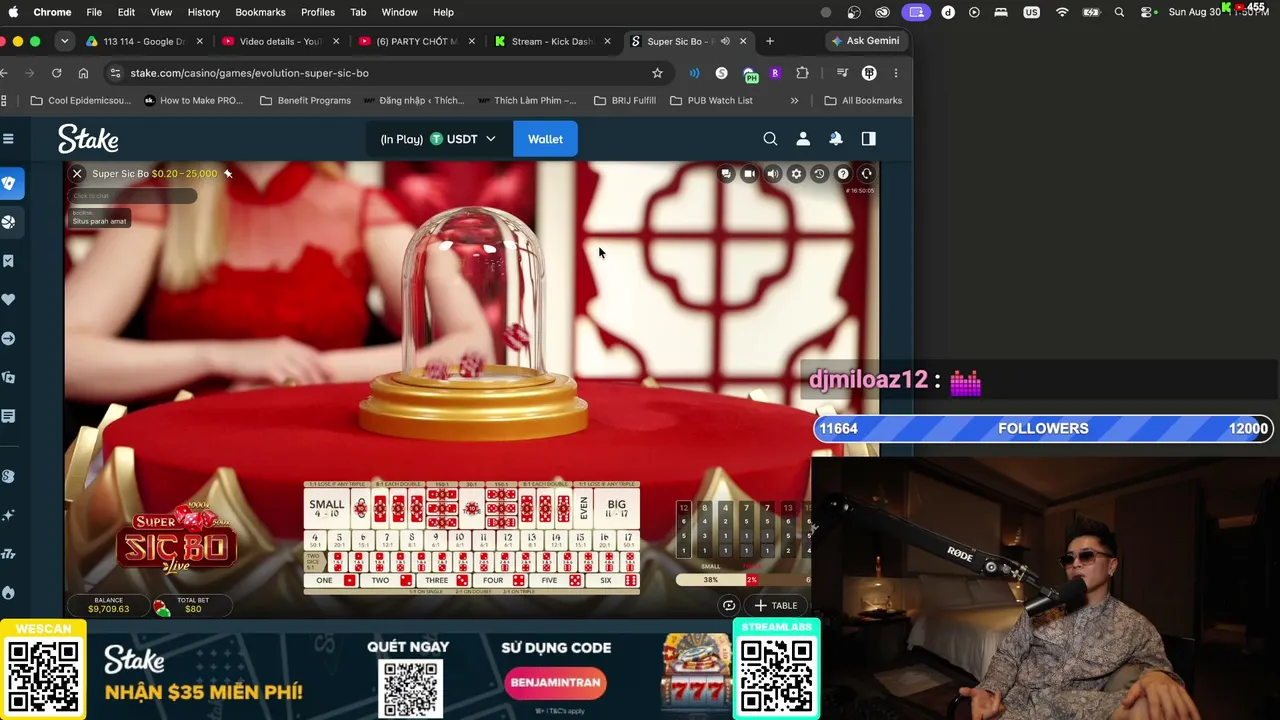Expand the Chrome tab search dropdown

click(x=64, y=41)
